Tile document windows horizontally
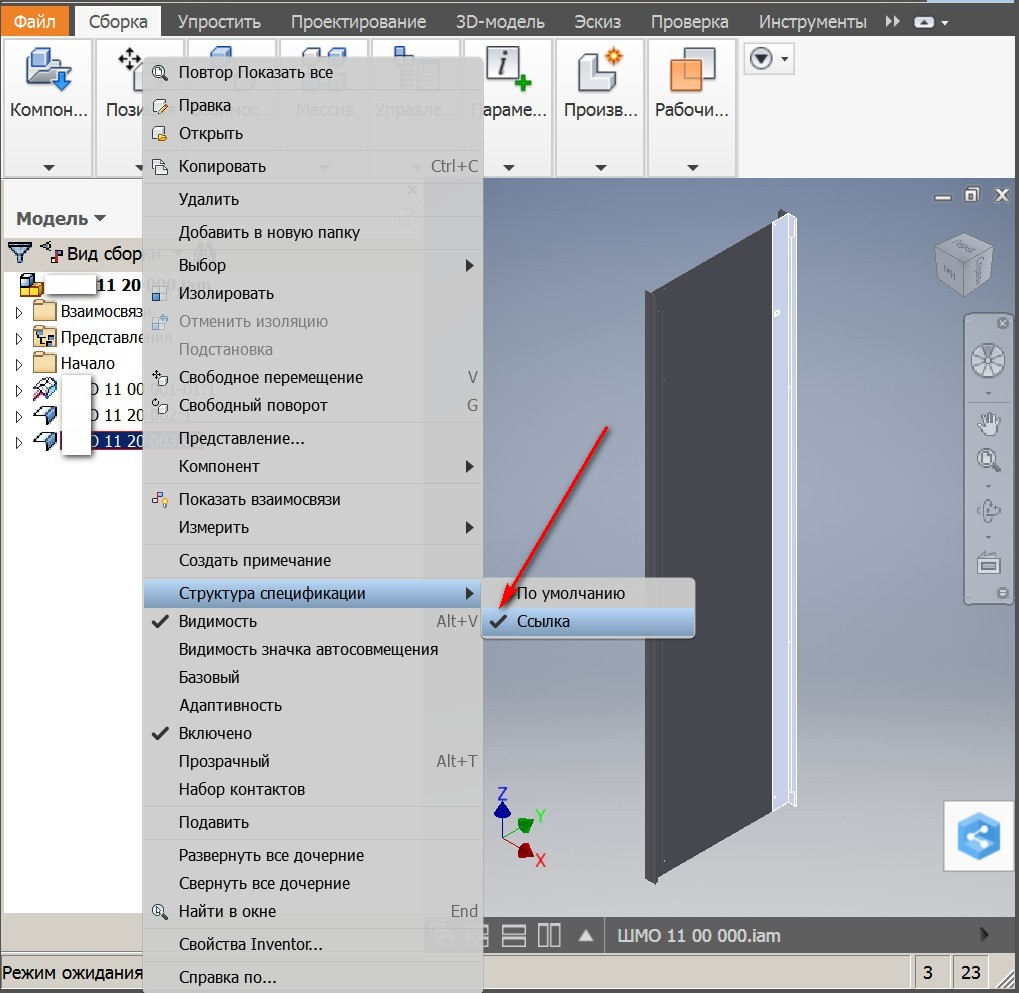1019x993 pixels. [513, 936]
